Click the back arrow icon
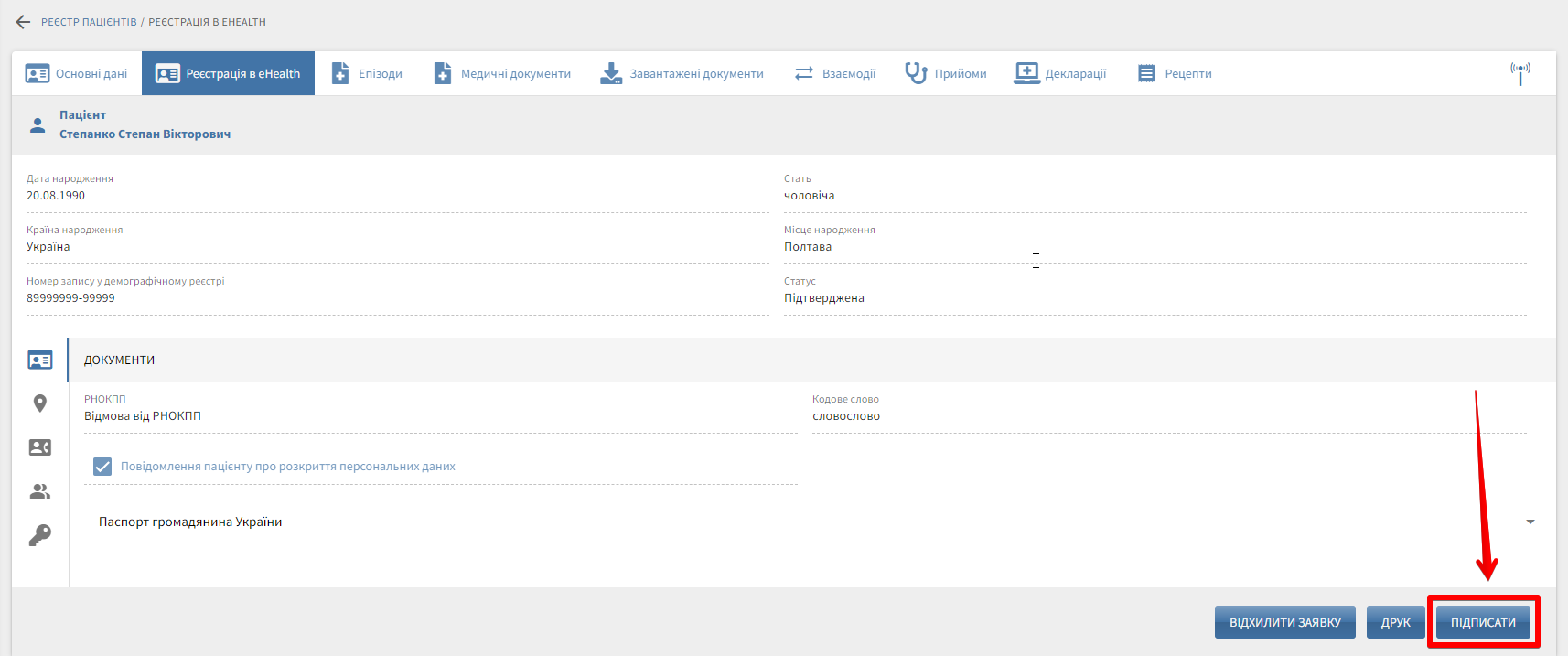 click(x=23, y=22)
